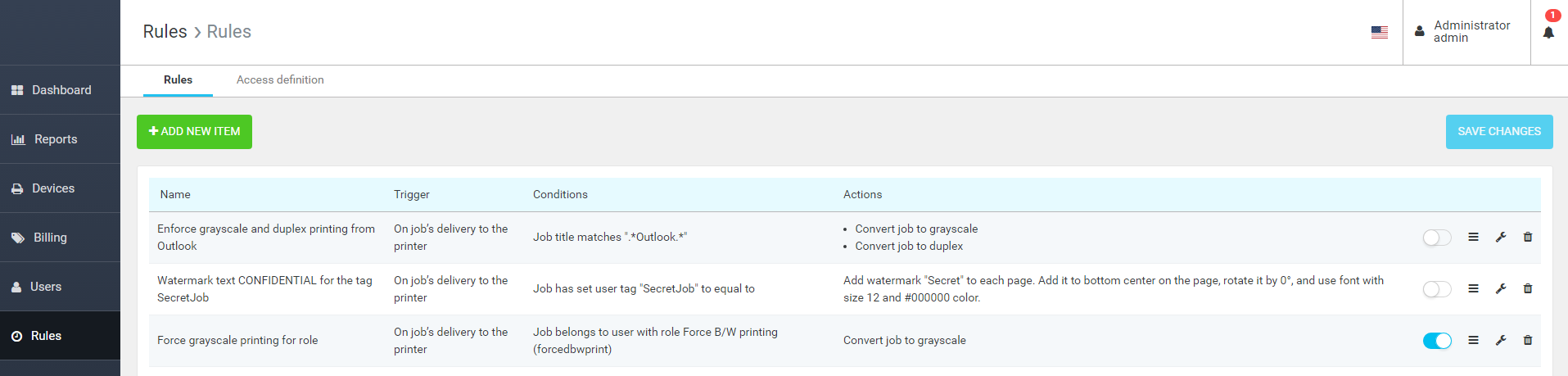Click the Rules breadcrumb root link
Viewport: 1568px width, 376px height.
pyautogui.click(x=165, y=32)
